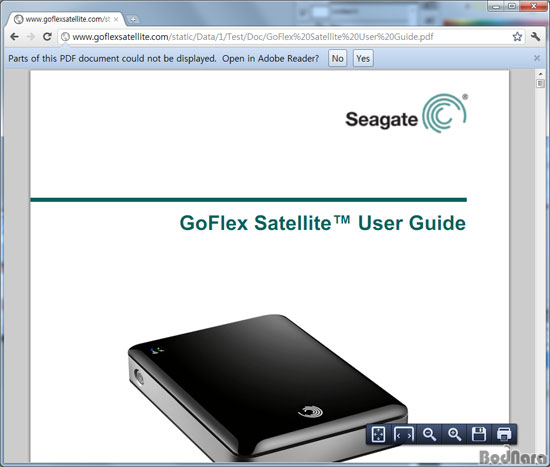Close the goflexsatellite.com tab
The width and height of the screenshot is (550, 467).
[116, 20]
